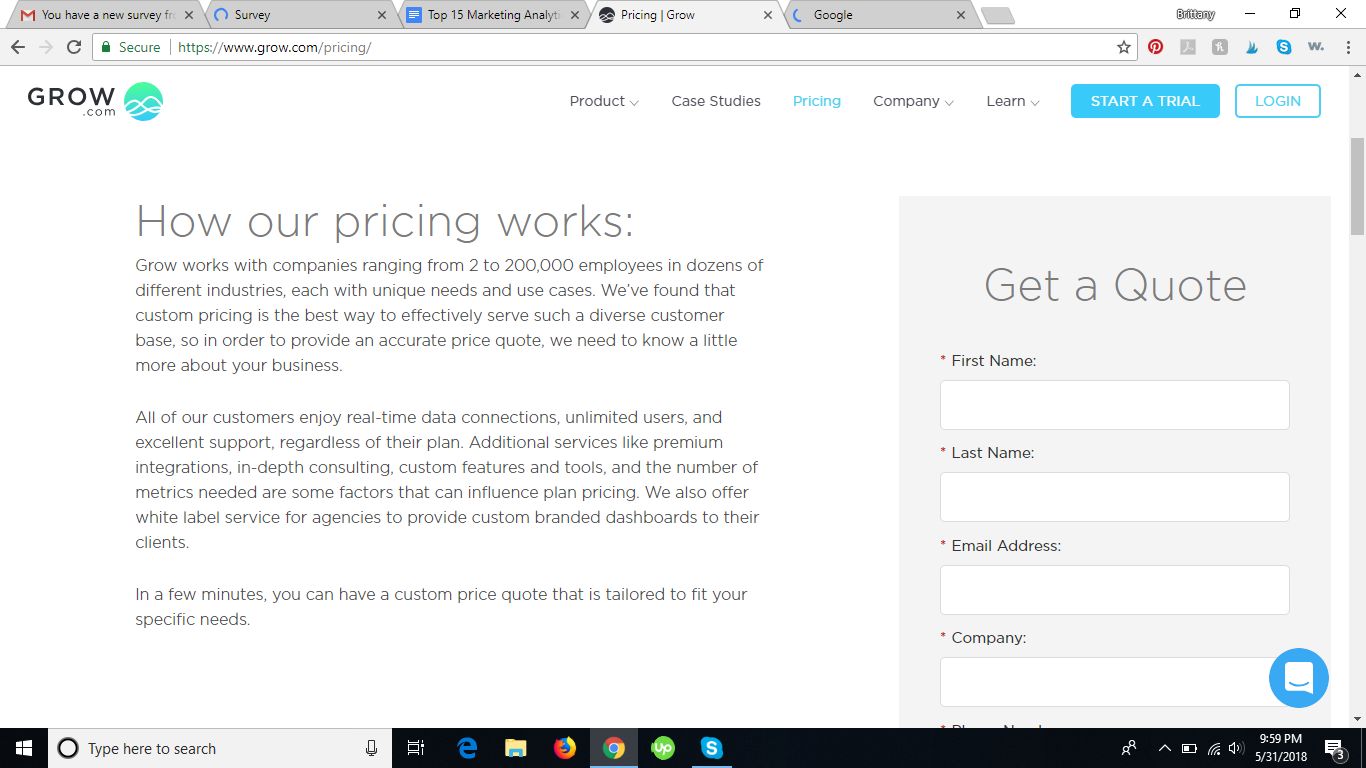Click the Brittany profile button
1366x768 pixels.
click(1195, 14)
